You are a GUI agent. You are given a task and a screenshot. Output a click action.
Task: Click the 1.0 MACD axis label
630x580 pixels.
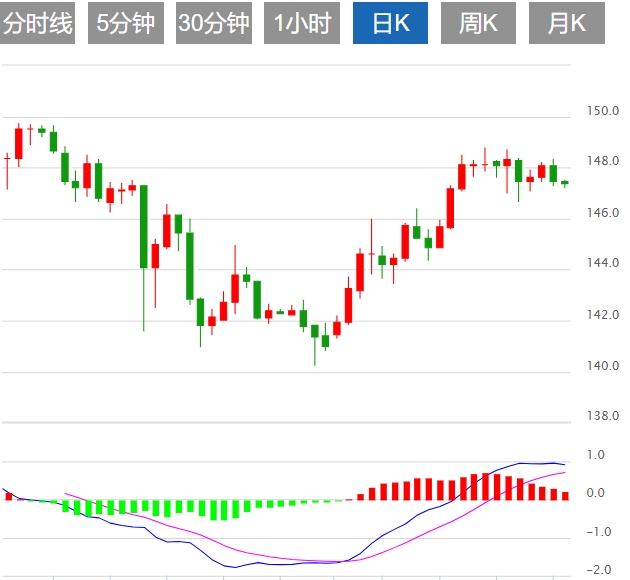click(595, 455)
